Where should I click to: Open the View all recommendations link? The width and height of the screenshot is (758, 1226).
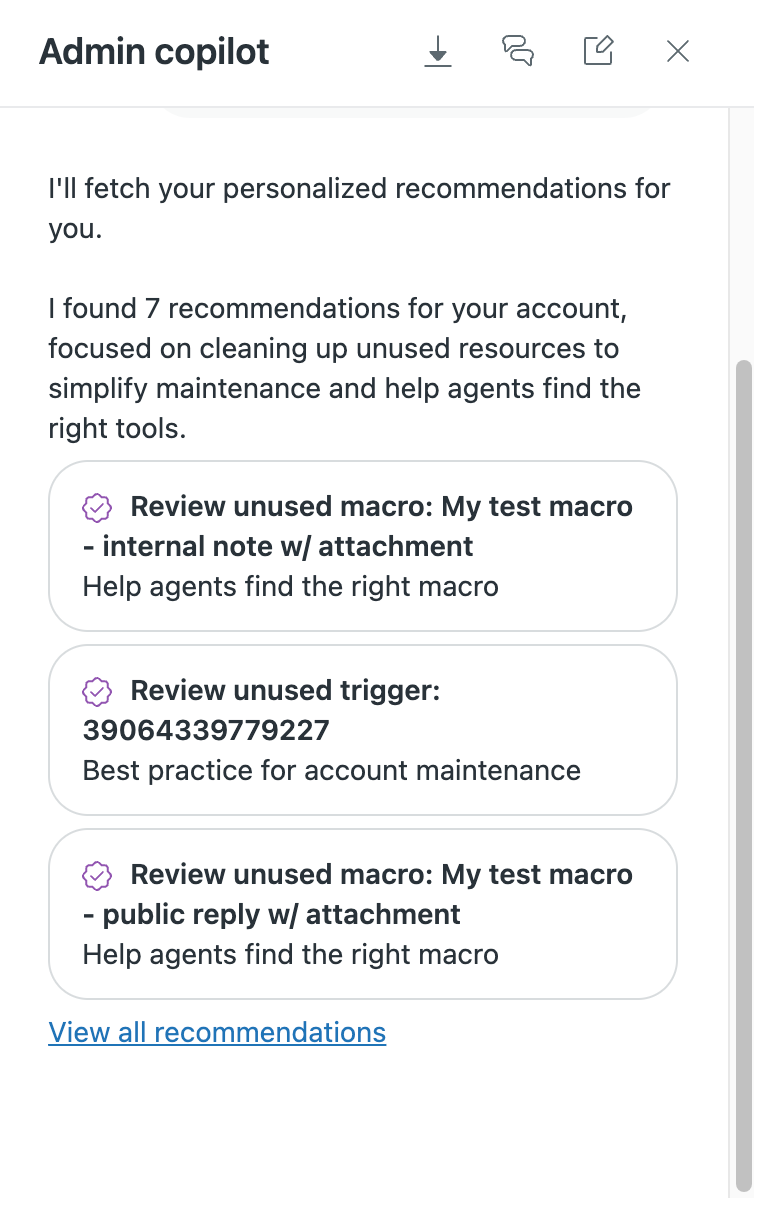[x=217, y=1032]
